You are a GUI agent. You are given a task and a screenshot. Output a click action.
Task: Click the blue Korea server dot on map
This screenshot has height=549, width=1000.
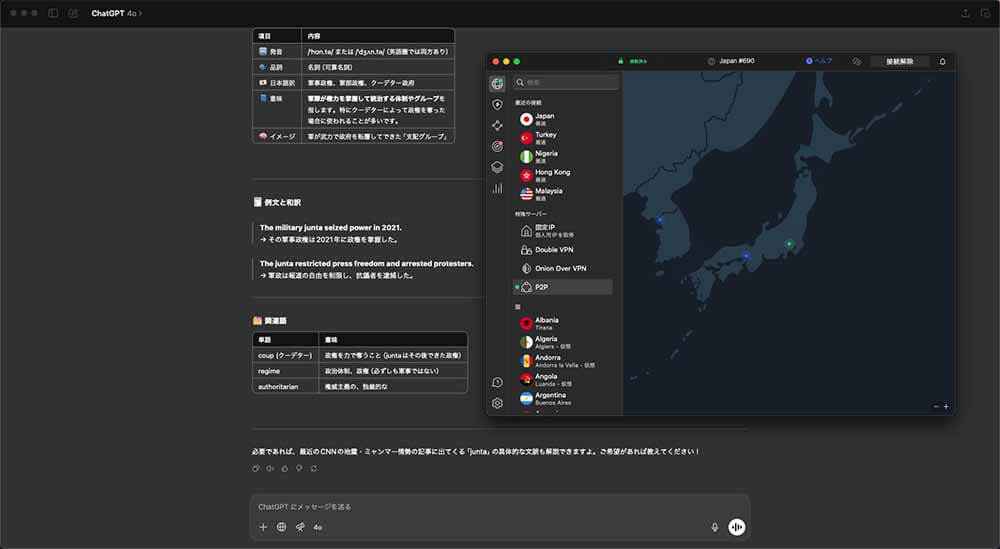(660, 220)
